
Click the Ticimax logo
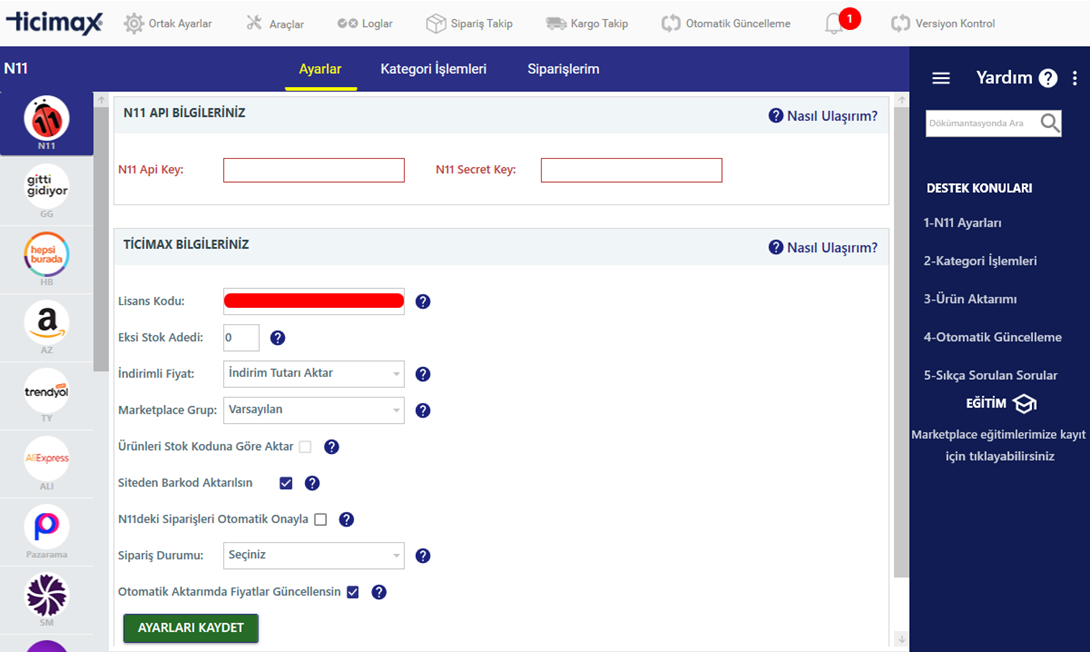(x=54, y=23)
